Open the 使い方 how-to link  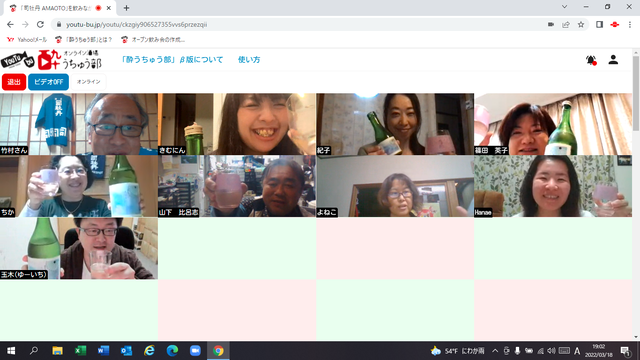pos(249,60)
